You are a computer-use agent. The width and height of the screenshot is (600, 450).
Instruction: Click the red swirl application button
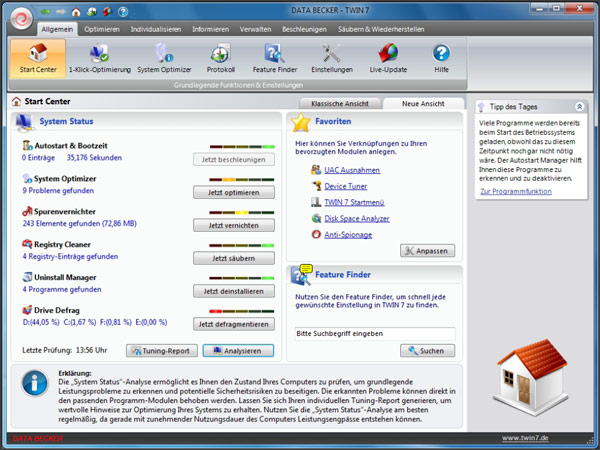(x=22, y=18)
